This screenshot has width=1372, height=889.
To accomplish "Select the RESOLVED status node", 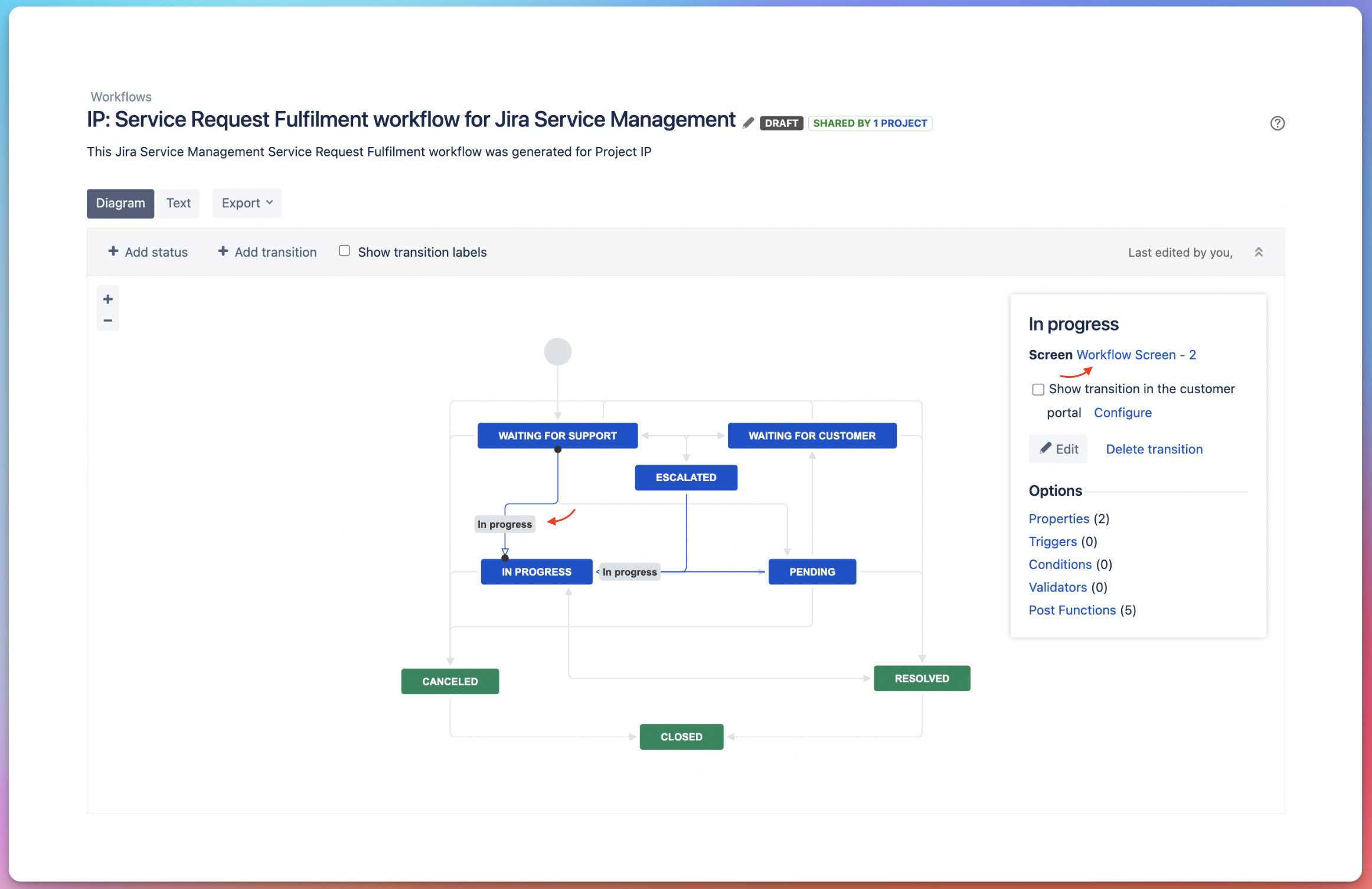I will click(921, 678).
